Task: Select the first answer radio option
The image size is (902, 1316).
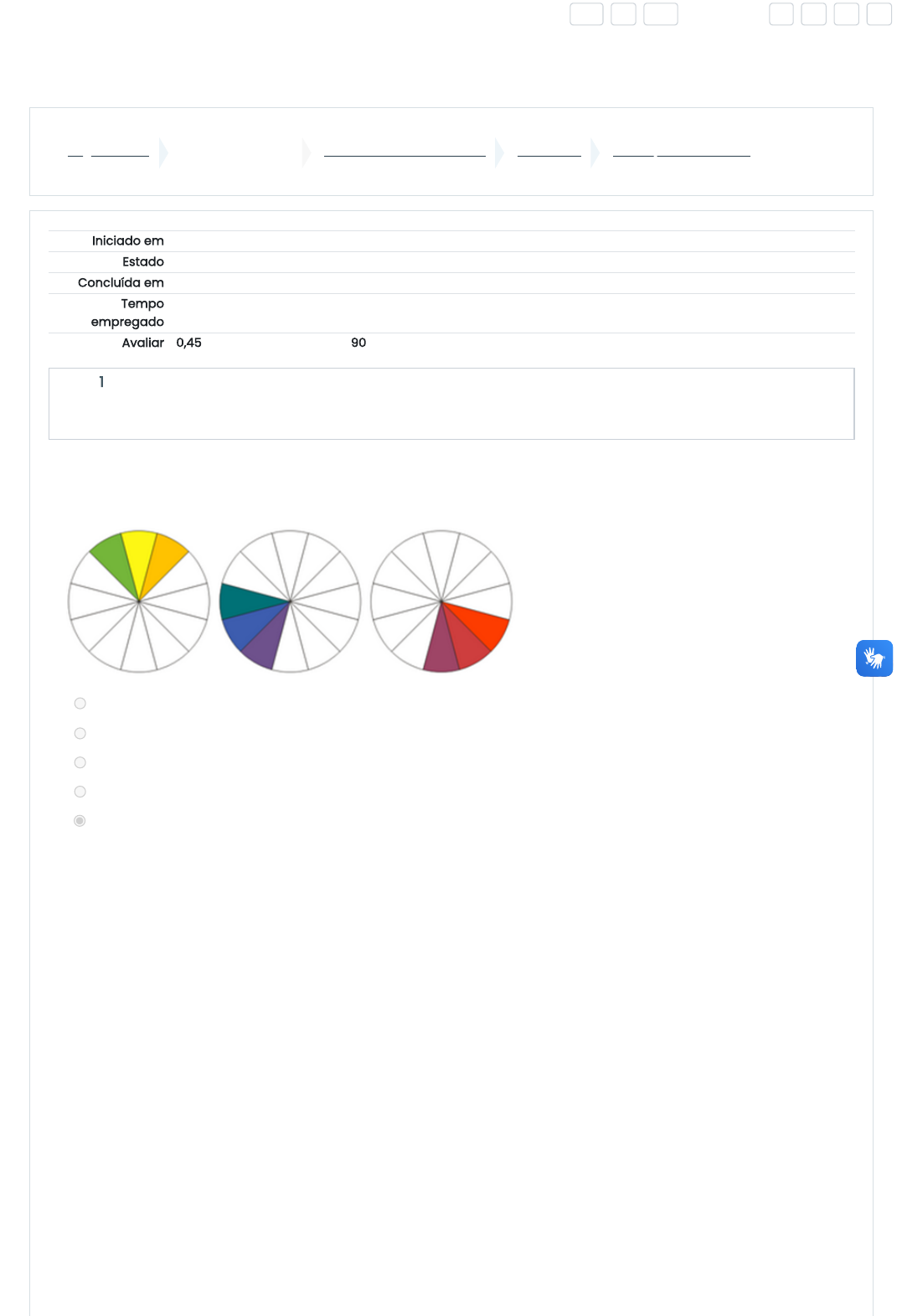Action: tap(80, 704)
